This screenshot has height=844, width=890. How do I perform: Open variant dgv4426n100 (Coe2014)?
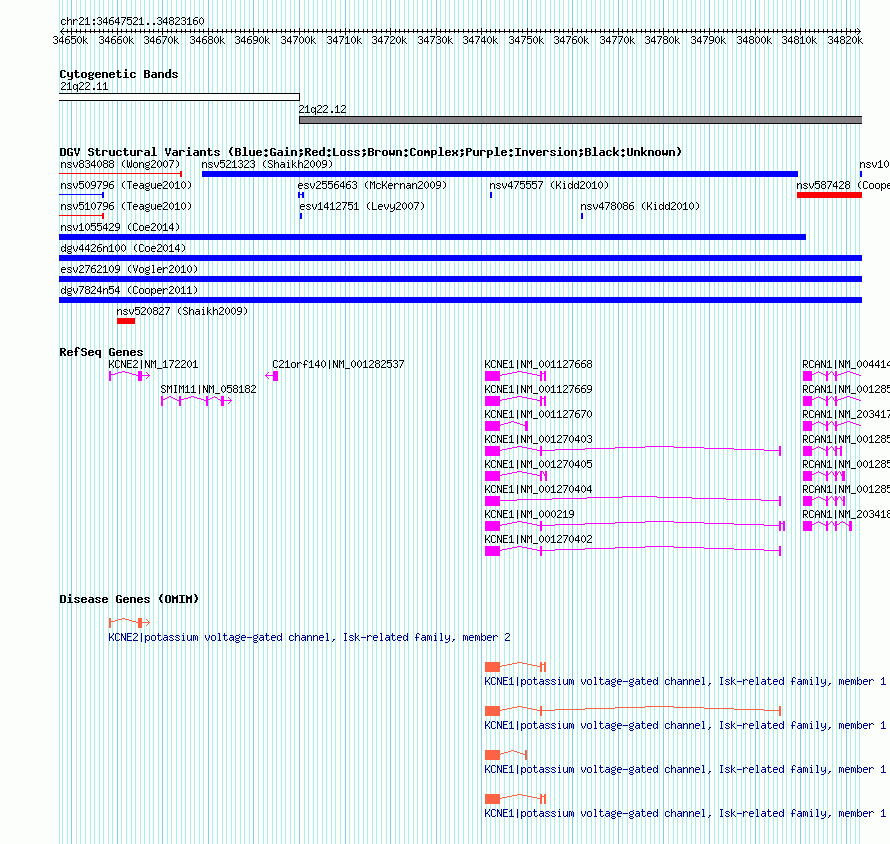pos(123,248)
